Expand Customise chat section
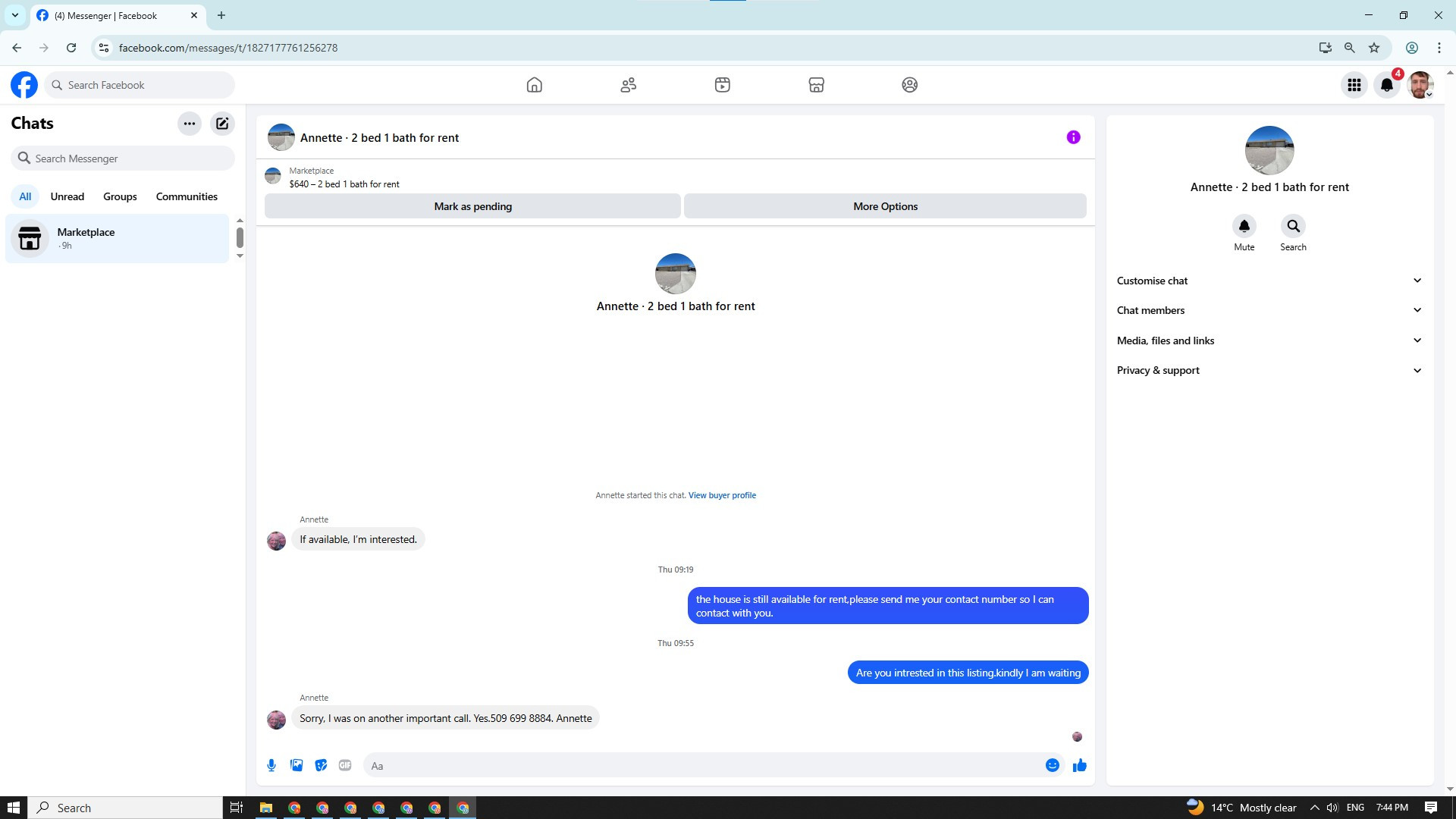 coord(1269,281)
